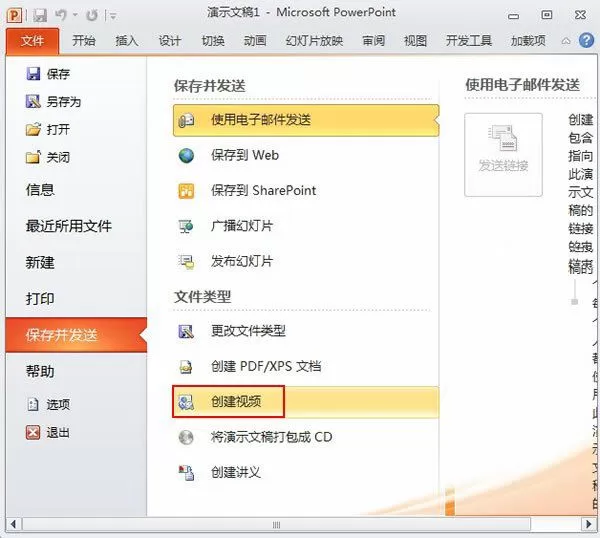600x538 pixels.
Task: Switch to the 幻灯片放映 ribbon tab
Action: pos(314,41)
